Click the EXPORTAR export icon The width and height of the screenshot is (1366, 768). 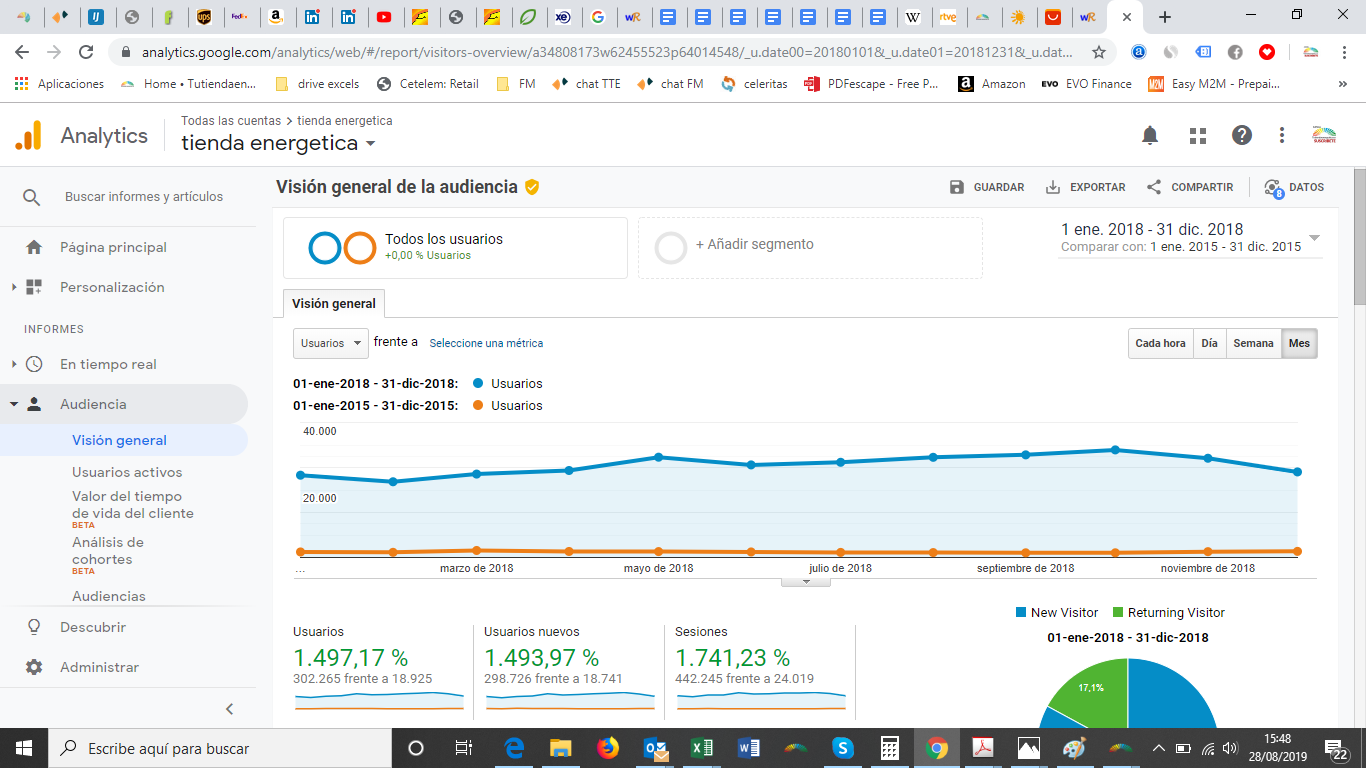(x=1053, y=187)
